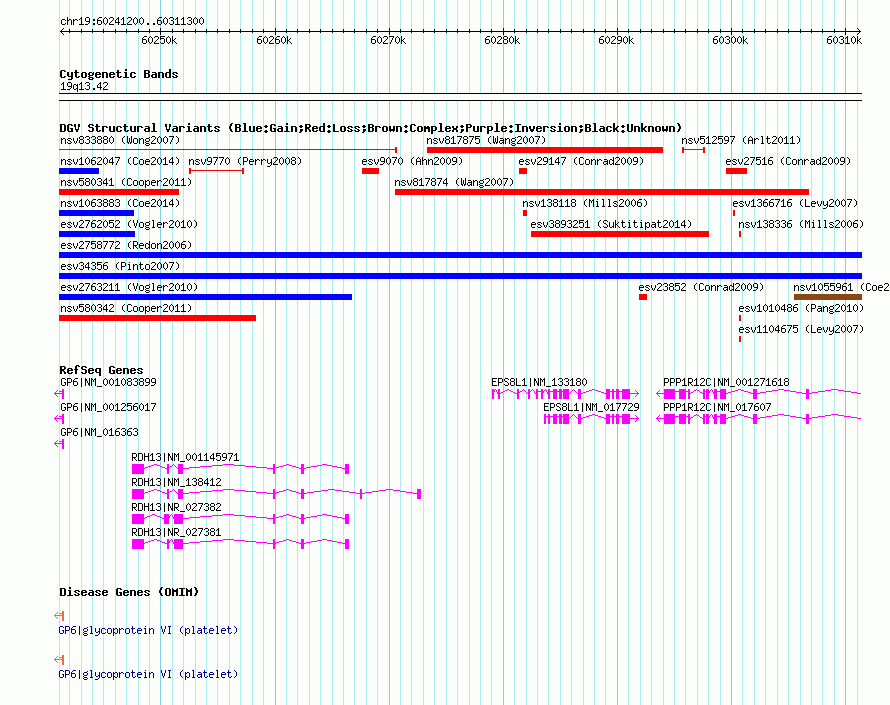Image resolution: width=890 pixels, height=705 pixels.
Task: Select the RDH13|NR_027382 transcript model
Action: coord(241,519)
